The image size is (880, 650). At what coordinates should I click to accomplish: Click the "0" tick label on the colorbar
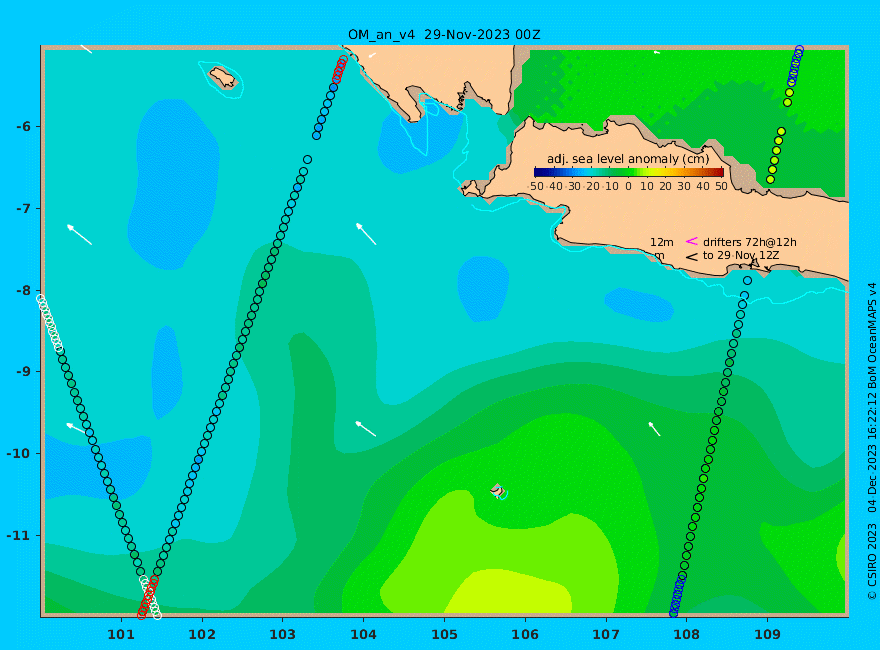[628, 186]
